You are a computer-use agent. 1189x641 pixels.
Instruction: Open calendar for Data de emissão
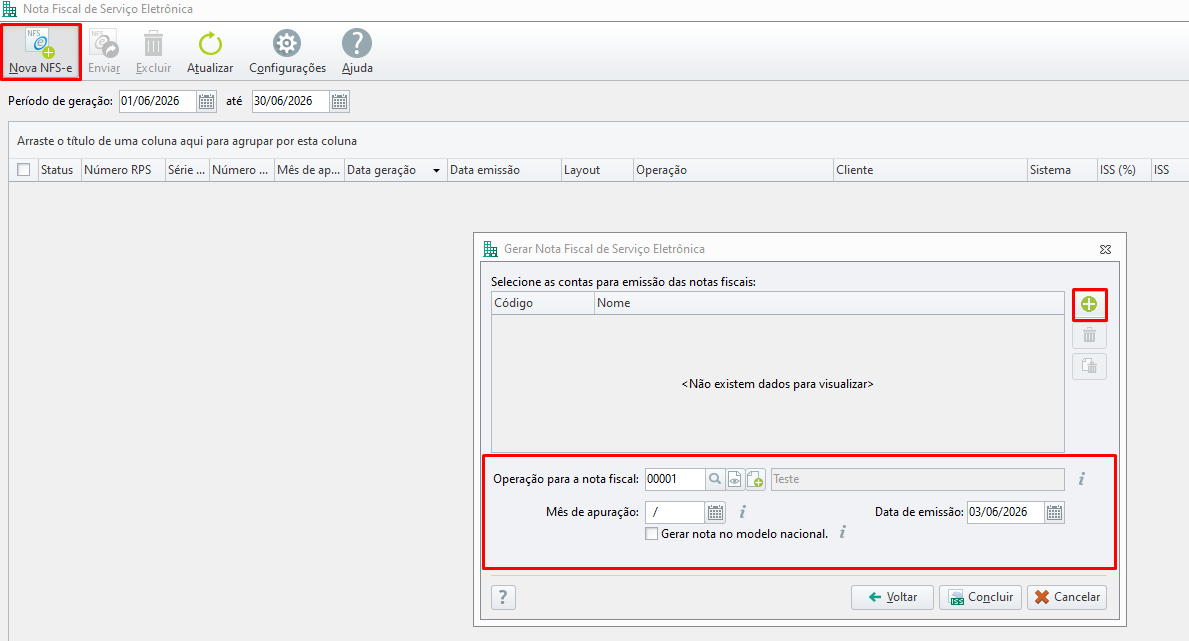(1054, 513)
